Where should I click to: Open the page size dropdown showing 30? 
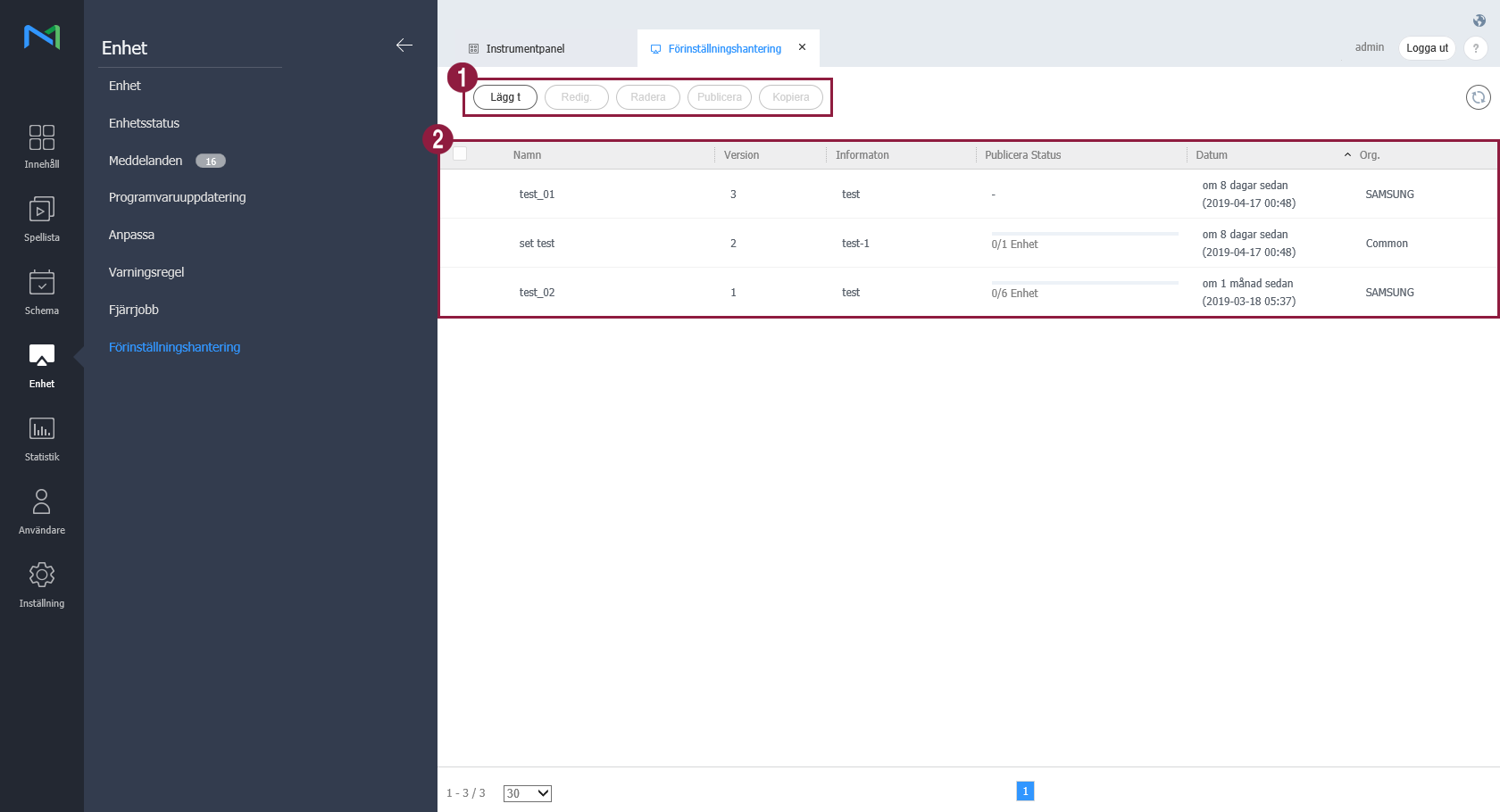point(527,793)
